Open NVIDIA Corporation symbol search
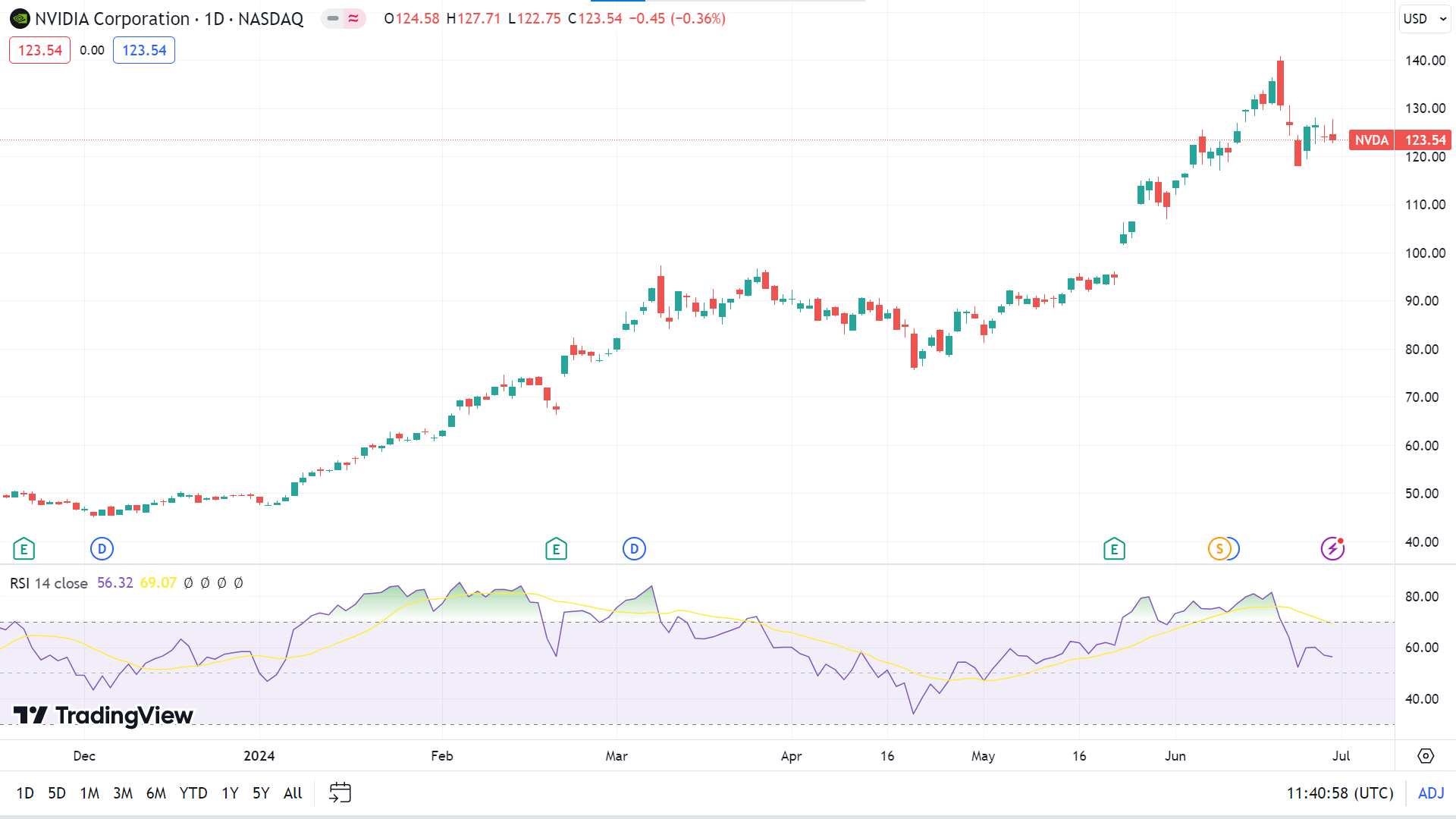 coord(112,18)
